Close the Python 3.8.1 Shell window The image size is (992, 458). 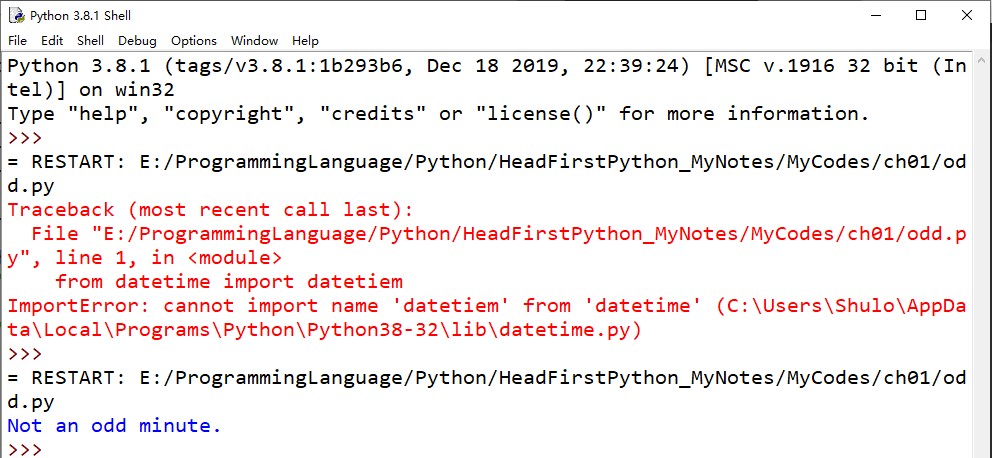pyautogui.click(x=967, y=15)
